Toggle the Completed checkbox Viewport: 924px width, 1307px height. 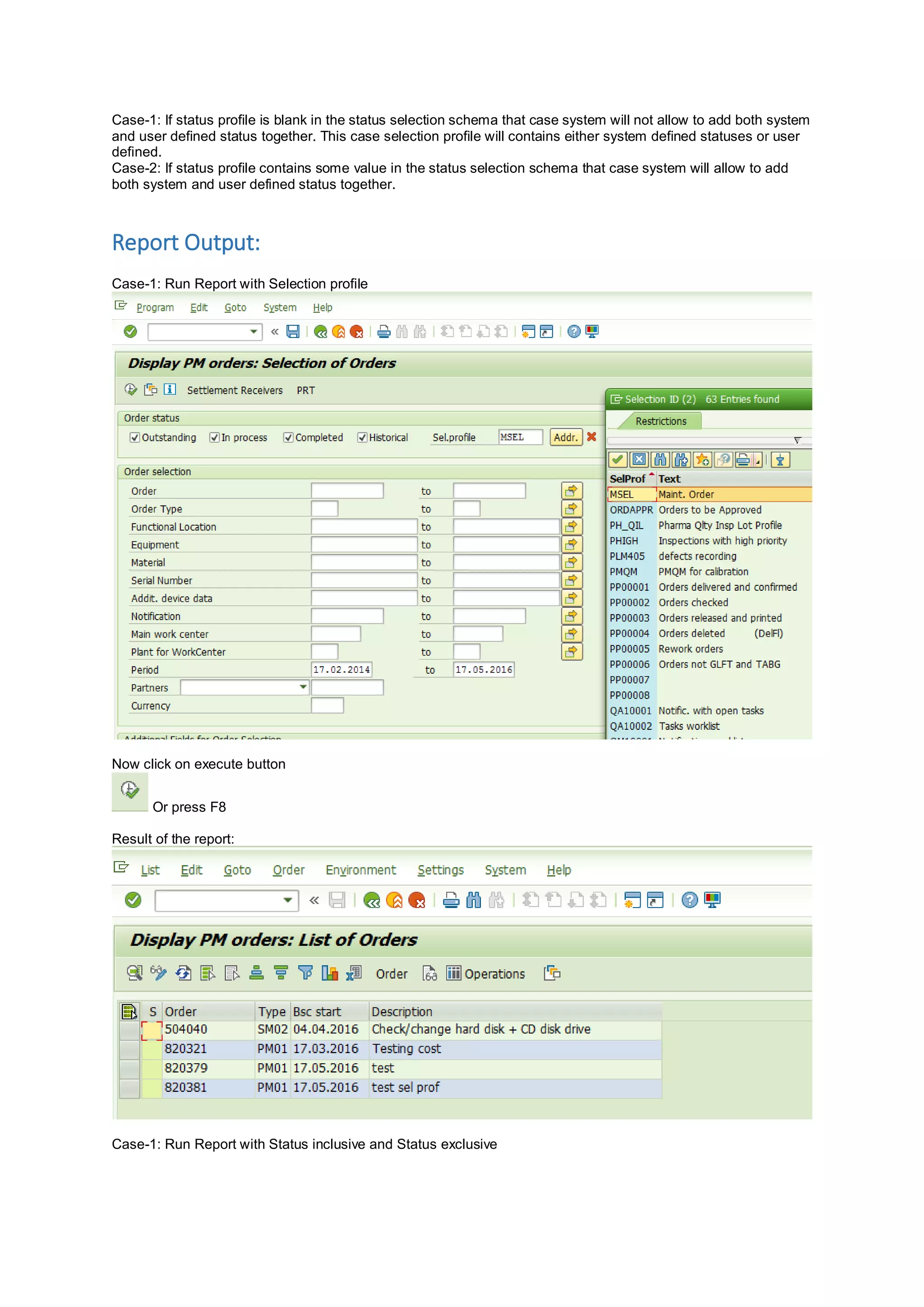coord(288,437)
